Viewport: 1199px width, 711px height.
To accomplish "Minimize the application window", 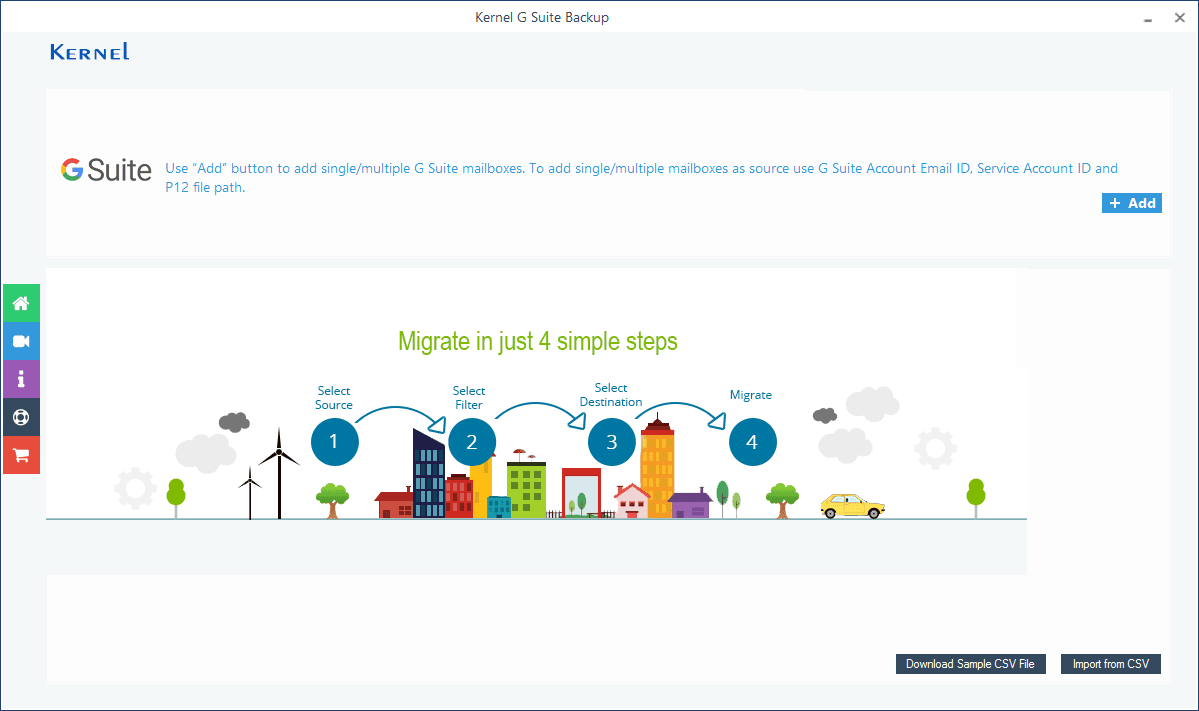I will pyautogui.click(x=1147, y=17).
